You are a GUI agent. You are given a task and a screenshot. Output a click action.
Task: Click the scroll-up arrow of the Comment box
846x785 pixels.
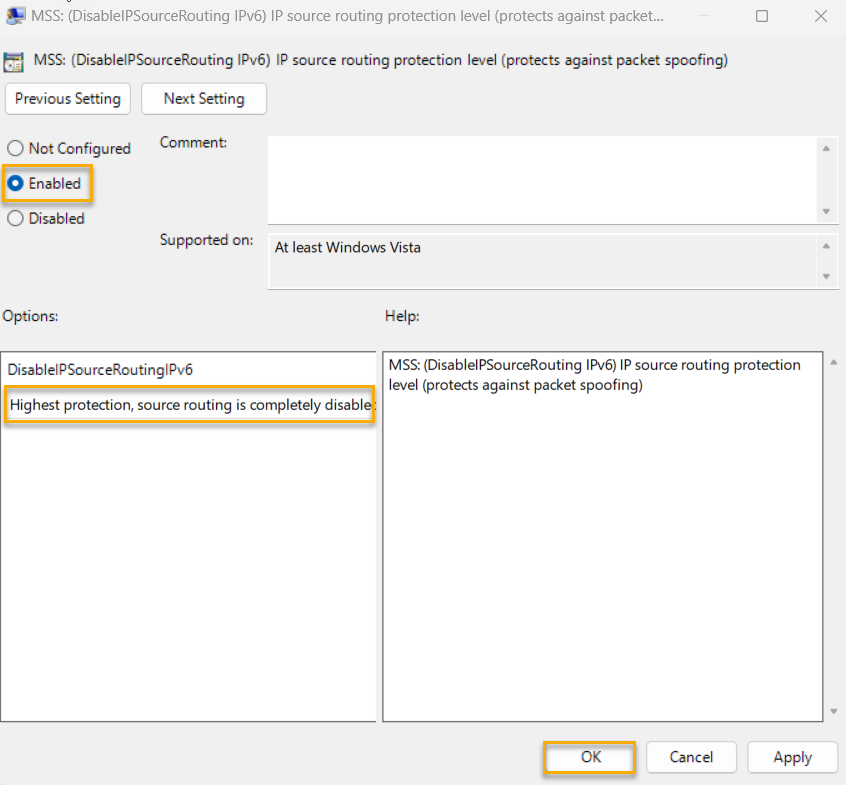point(828,147)
